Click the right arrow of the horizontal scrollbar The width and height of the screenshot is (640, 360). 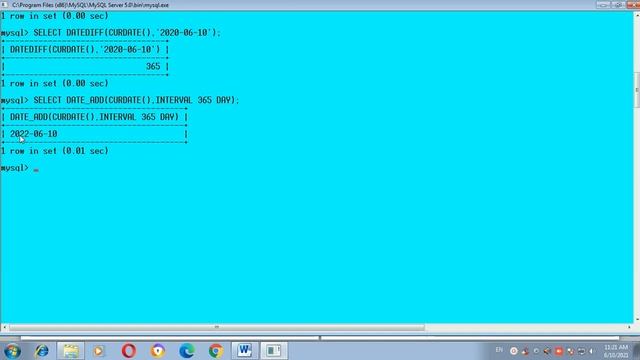pyautogui.click(x=629, y=327)
